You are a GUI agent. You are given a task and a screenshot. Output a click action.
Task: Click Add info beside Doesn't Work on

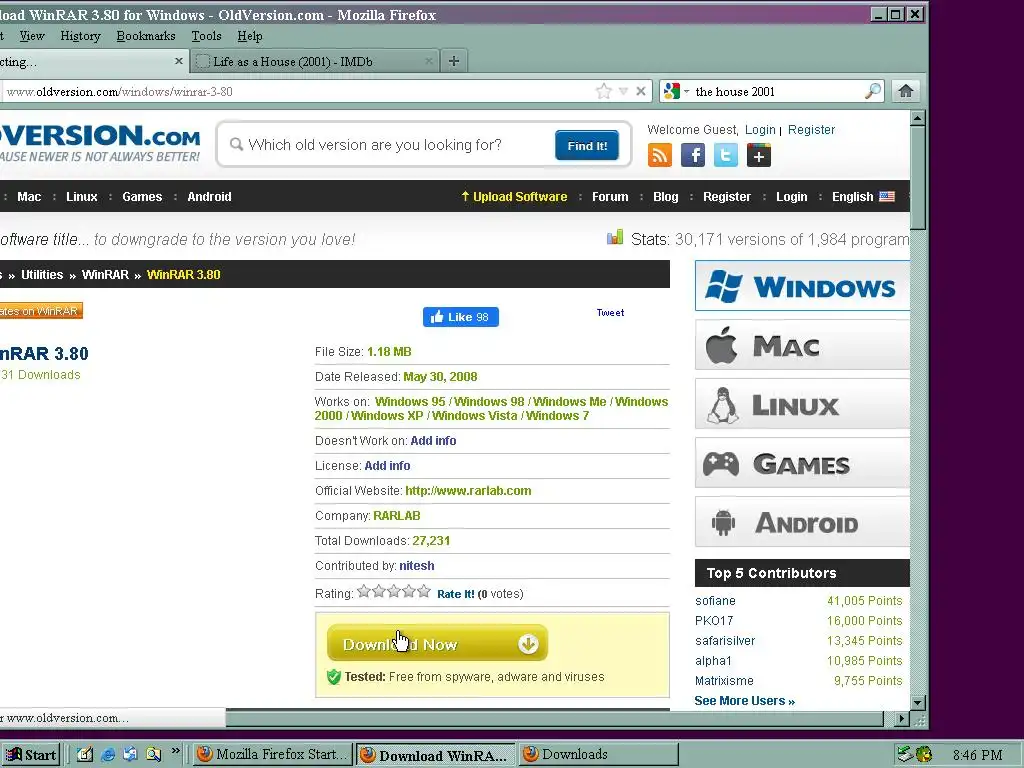click(433, 441)
